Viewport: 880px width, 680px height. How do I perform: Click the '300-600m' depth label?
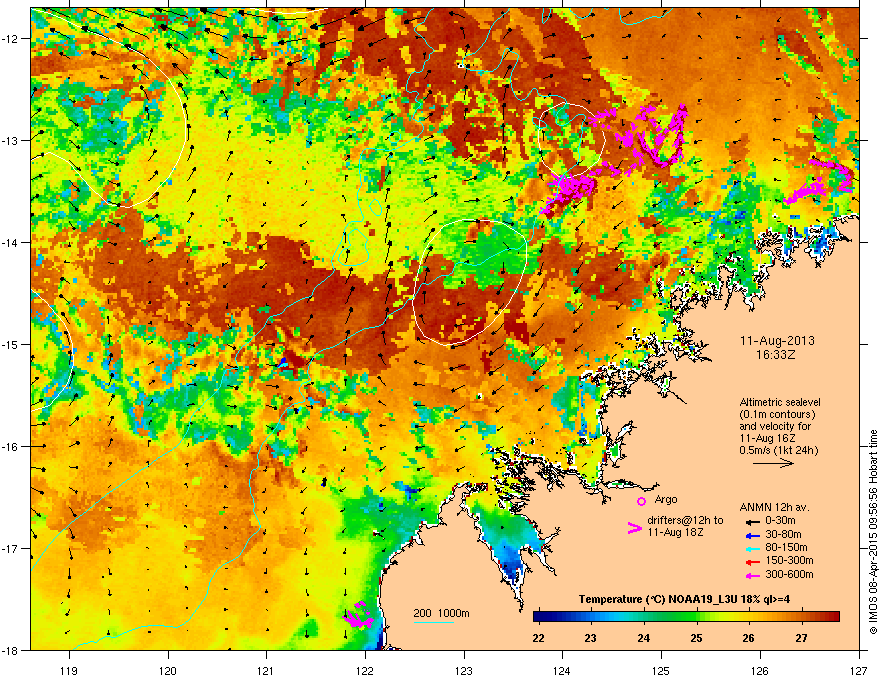pos(789,575)
